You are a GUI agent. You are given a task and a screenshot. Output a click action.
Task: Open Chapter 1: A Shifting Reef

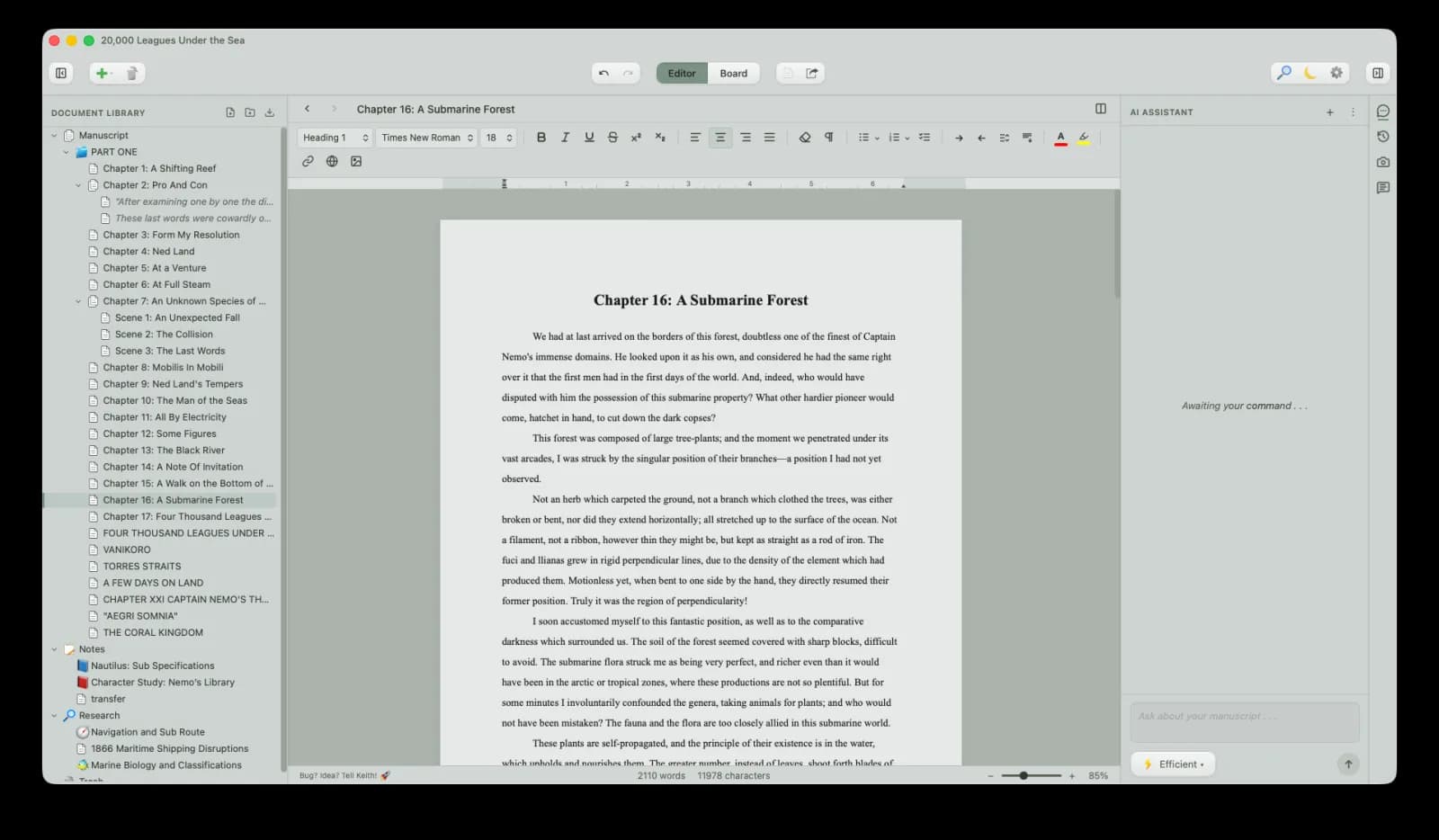click(159, 168)
